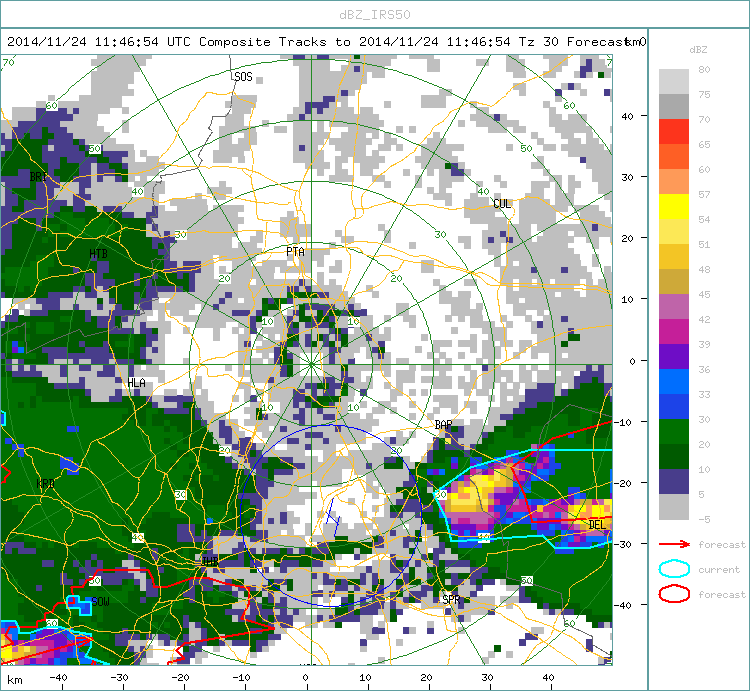Click the 36 value on the legend

[x=704, y=370]
